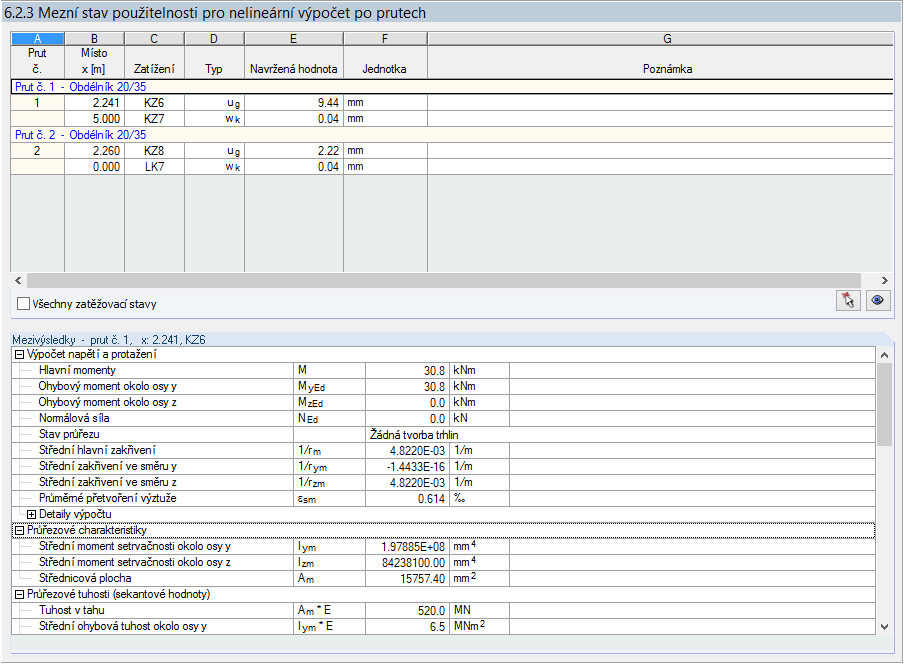Click the horizontal scrollbar track of table
The width and height of the screenshot is (904, 664).
444,281
